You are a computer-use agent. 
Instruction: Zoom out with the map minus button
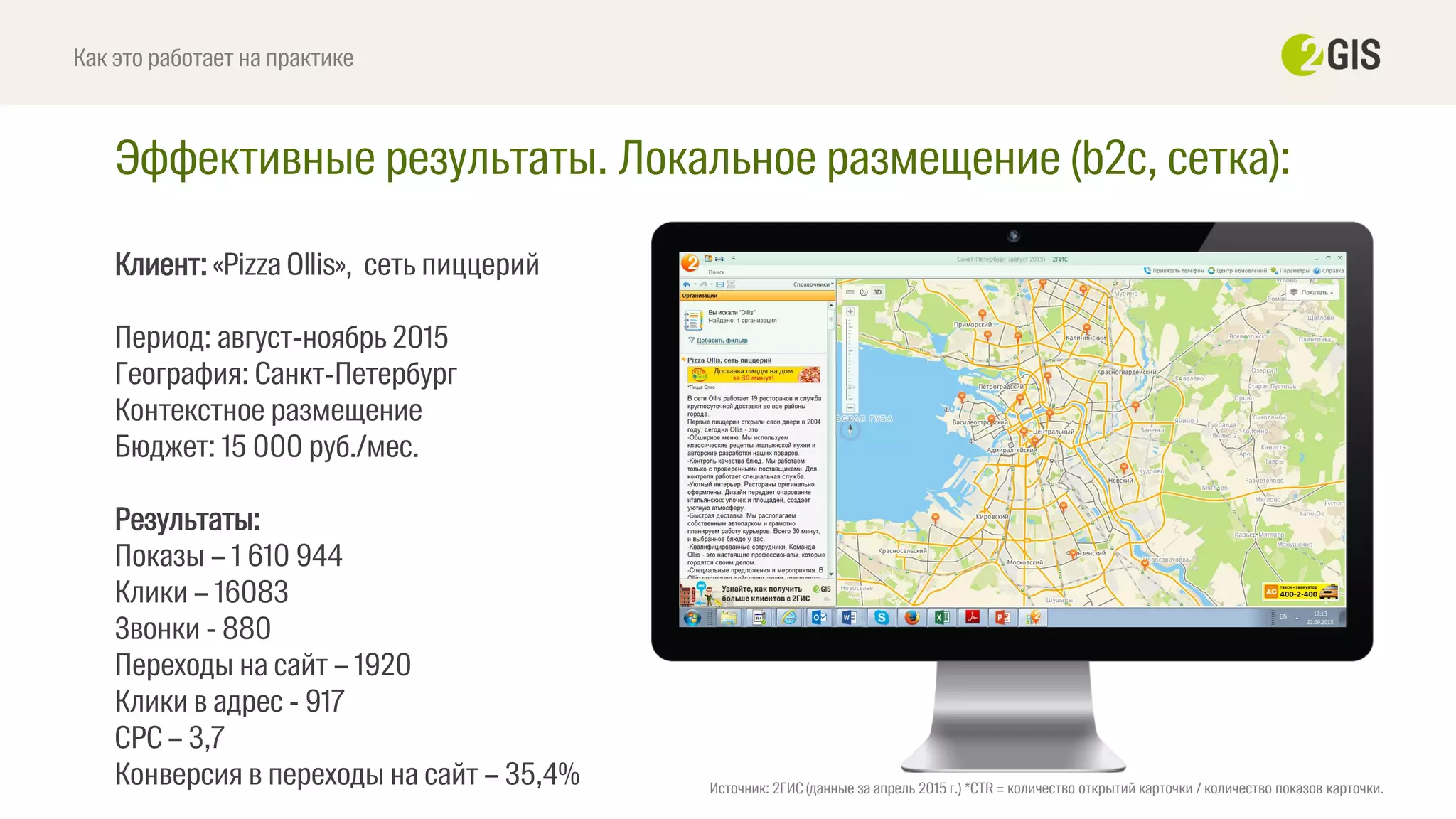[x=850, y=407]
